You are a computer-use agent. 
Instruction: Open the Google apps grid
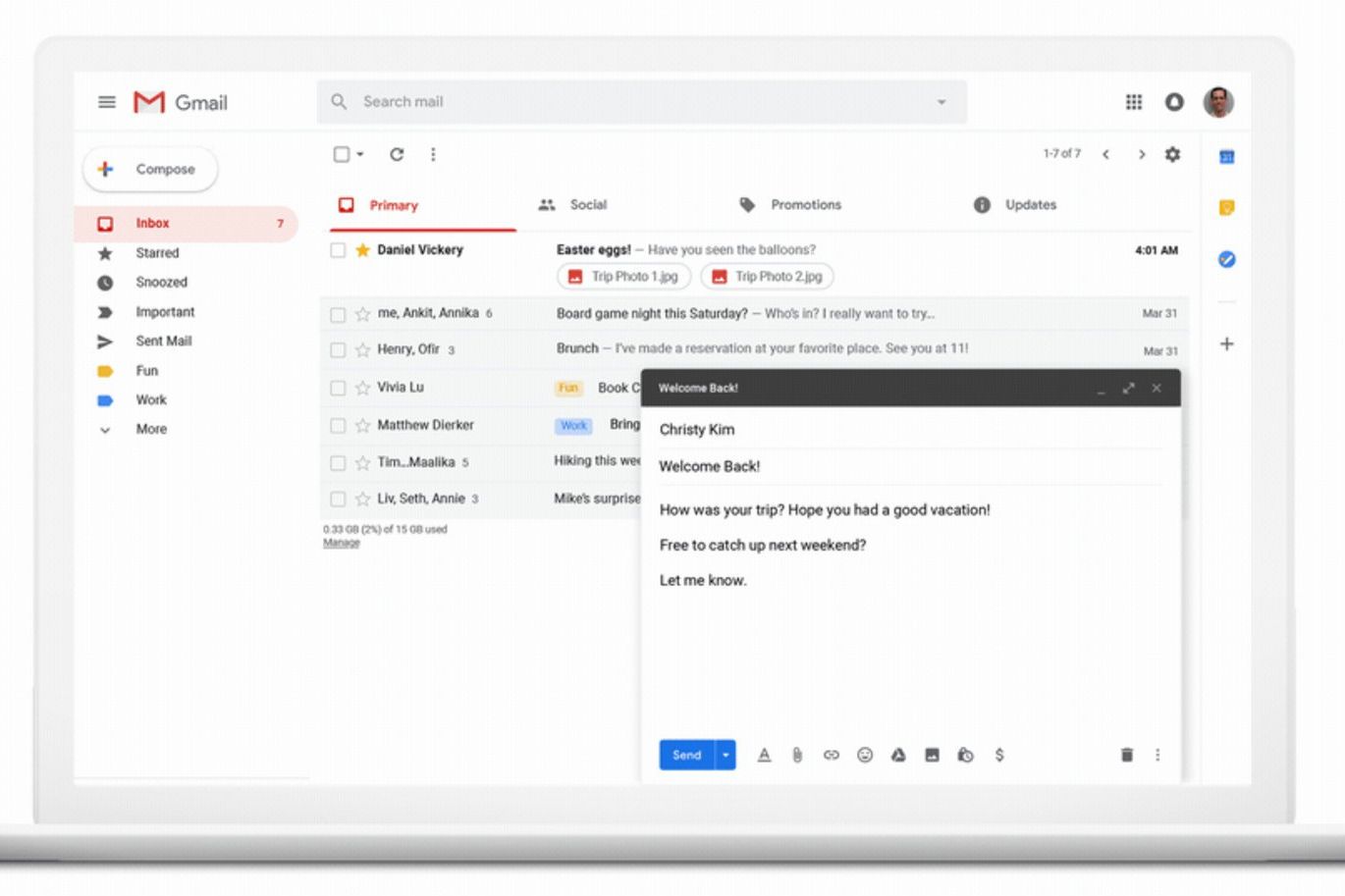click(x=1134, y=102)
